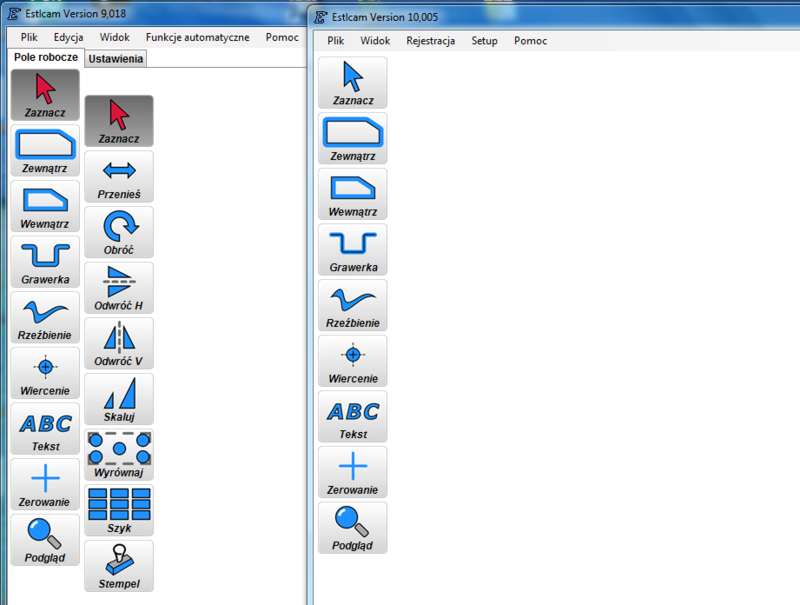Open the Edycja menu

pos(68,37)
